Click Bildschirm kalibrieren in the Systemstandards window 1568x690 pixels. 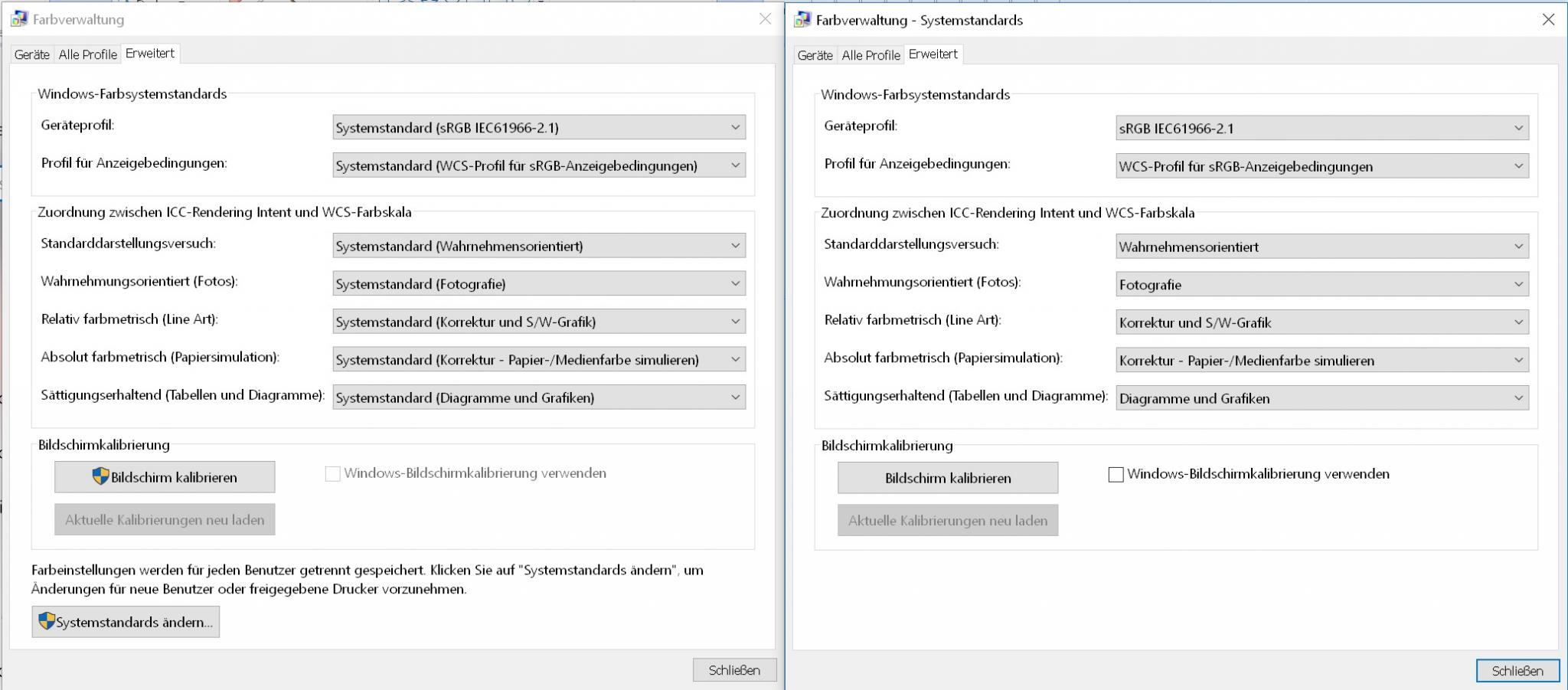(x=948, y=478)
